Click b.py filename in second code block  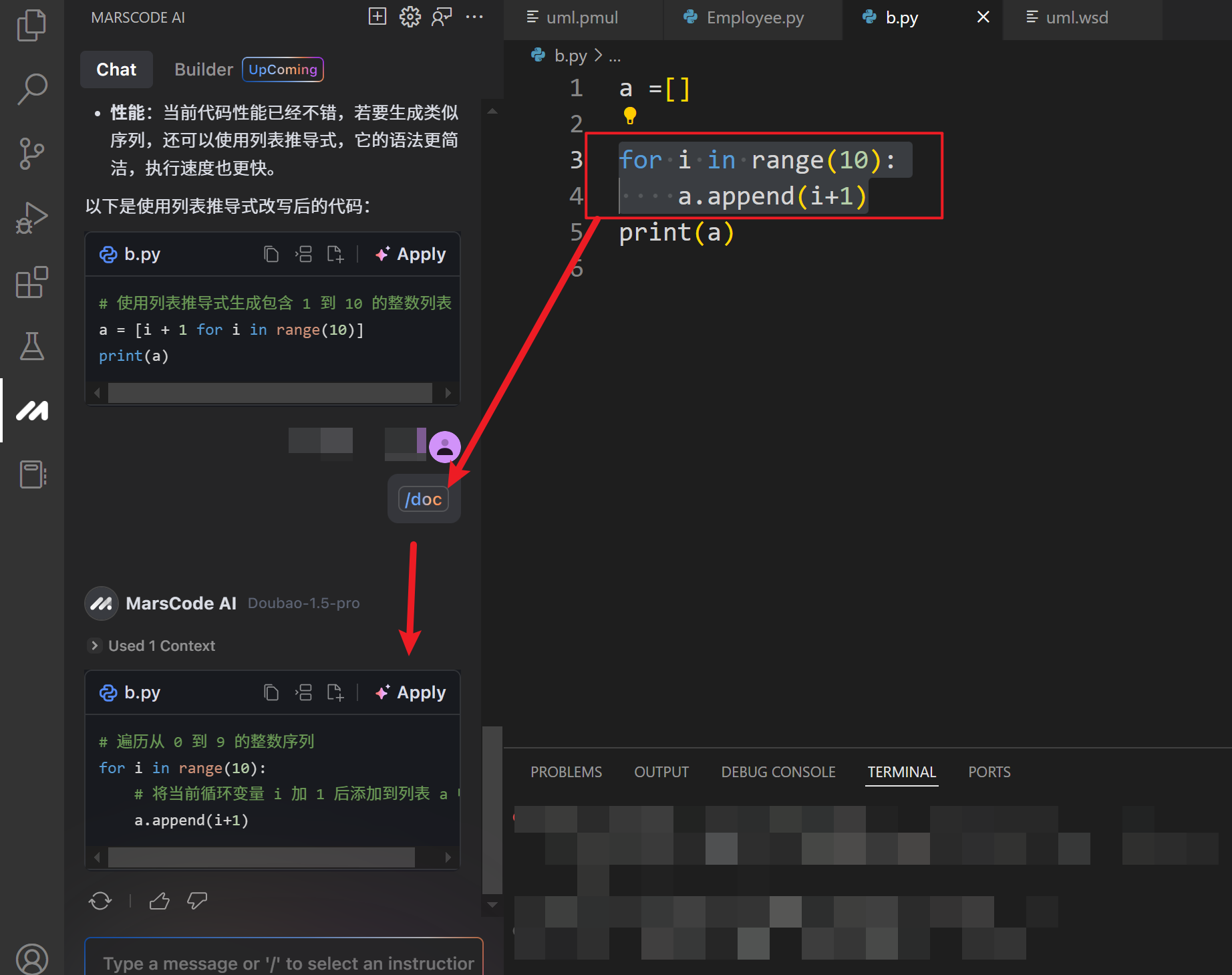pyautogui.click(x=142, y=692)
